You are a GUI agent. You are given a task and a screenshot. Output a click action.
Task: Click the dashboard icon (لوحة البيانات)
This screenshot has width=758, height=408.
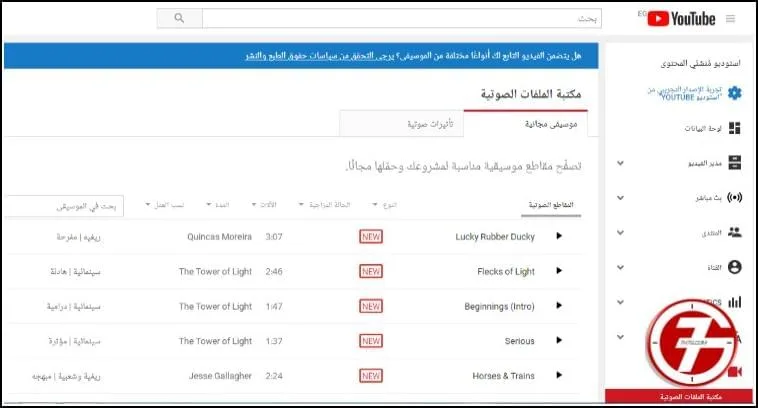(x=734, y=128)
